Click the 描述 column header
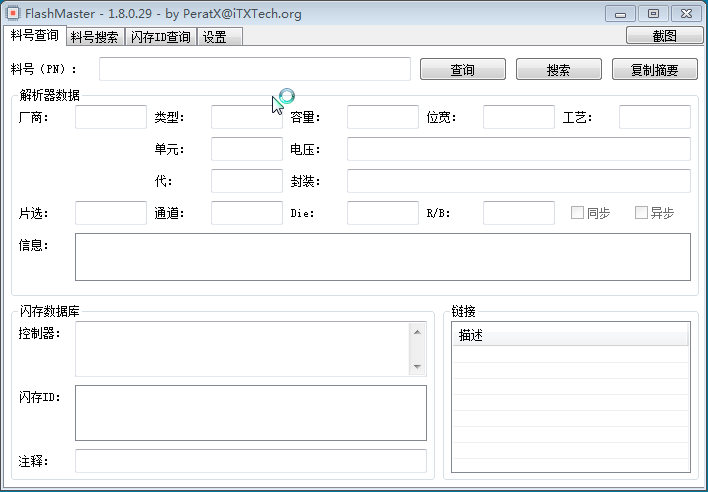708x492 pixels. click(570, 336)
